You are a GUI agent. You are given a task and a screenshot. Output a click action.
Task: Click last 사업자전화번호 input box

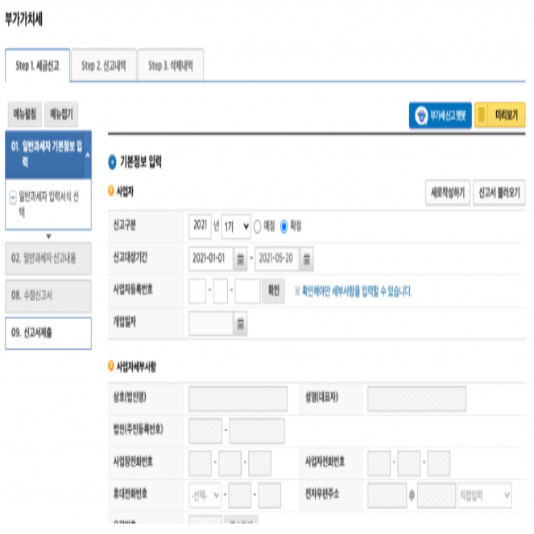coord(439,463)
